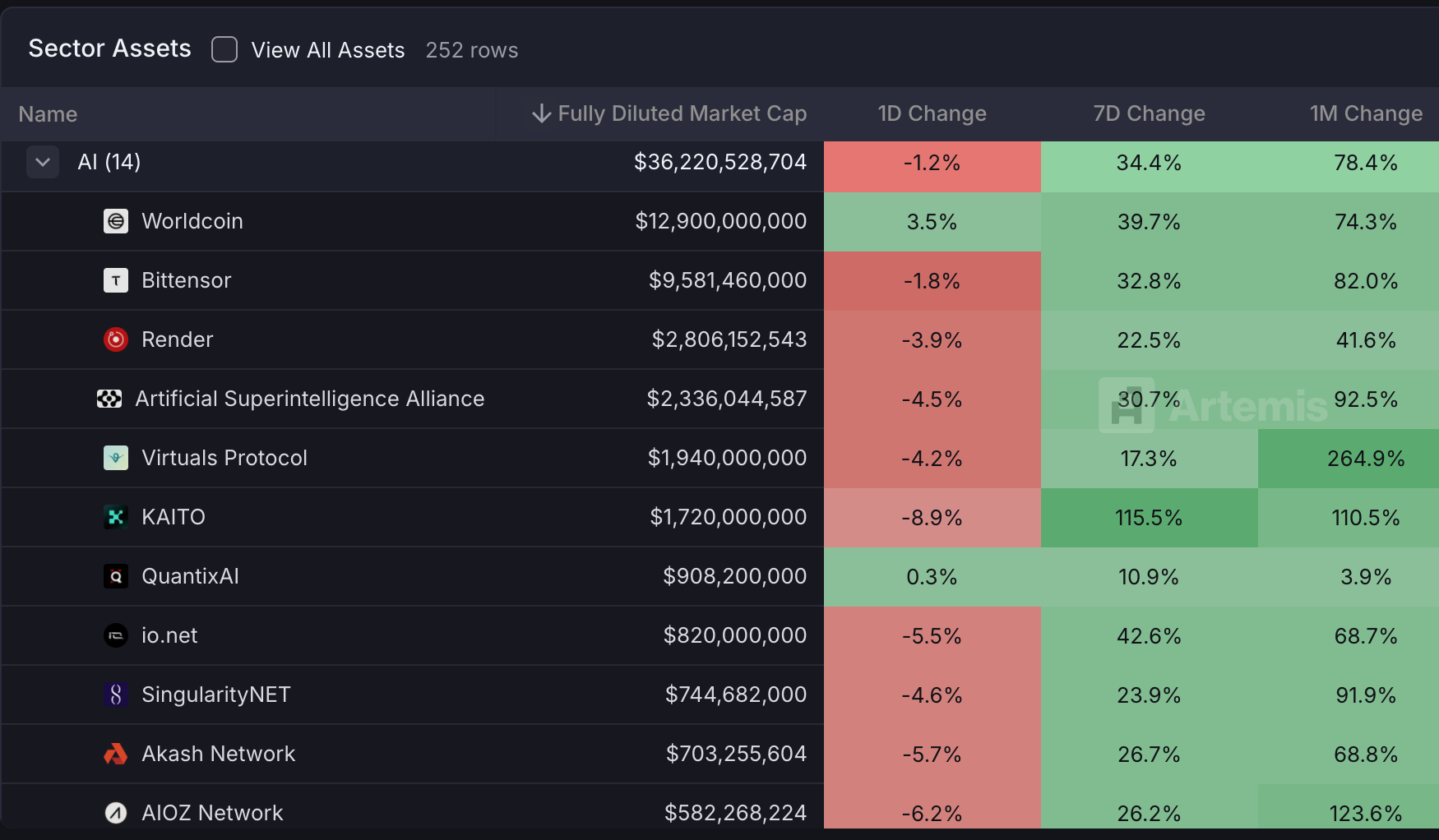The width and height of the screenshot is (1439, 840).
Task: Open the KAITO asset name
Action: point(174,517)
